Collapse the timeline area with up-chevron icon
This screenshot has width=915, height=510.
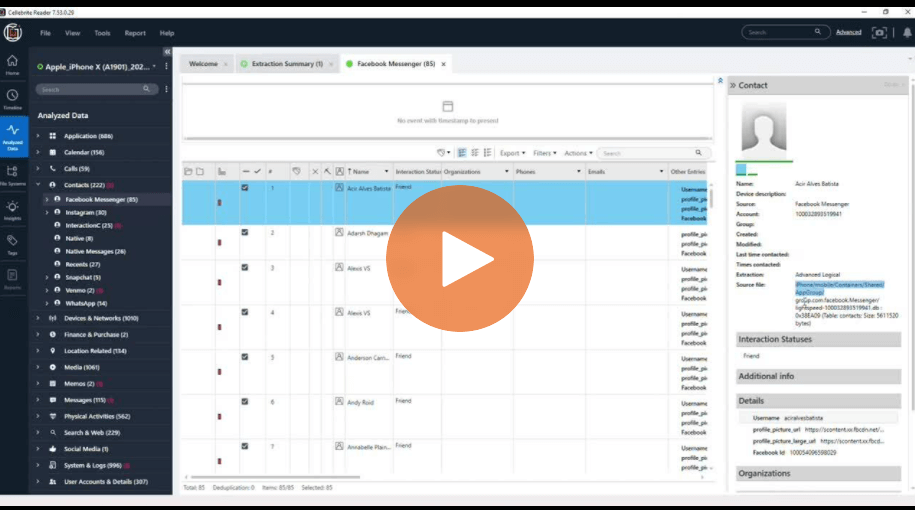[x=720, y=81]
